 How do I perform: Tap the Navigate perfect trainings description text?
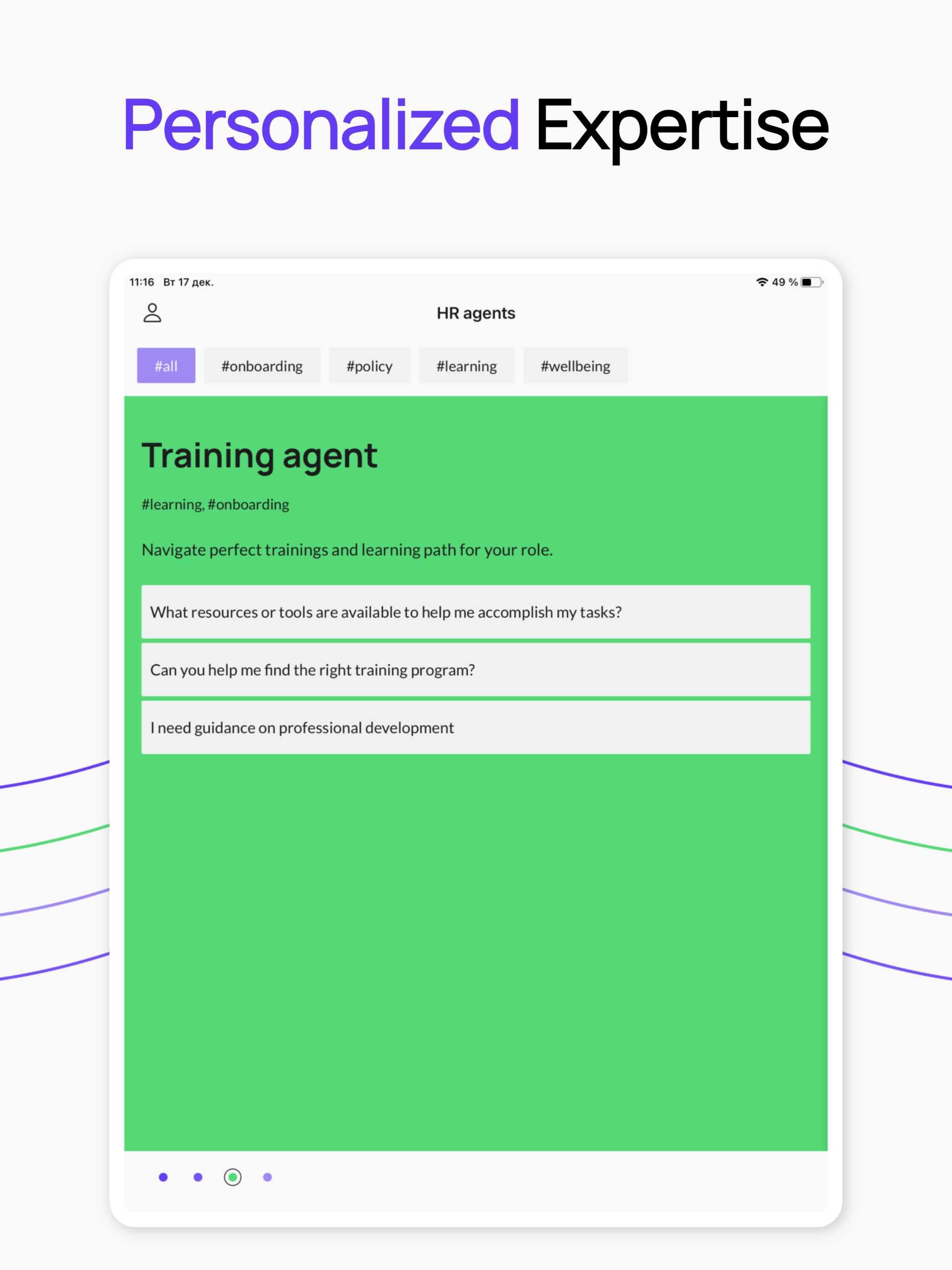click(347, 549)
